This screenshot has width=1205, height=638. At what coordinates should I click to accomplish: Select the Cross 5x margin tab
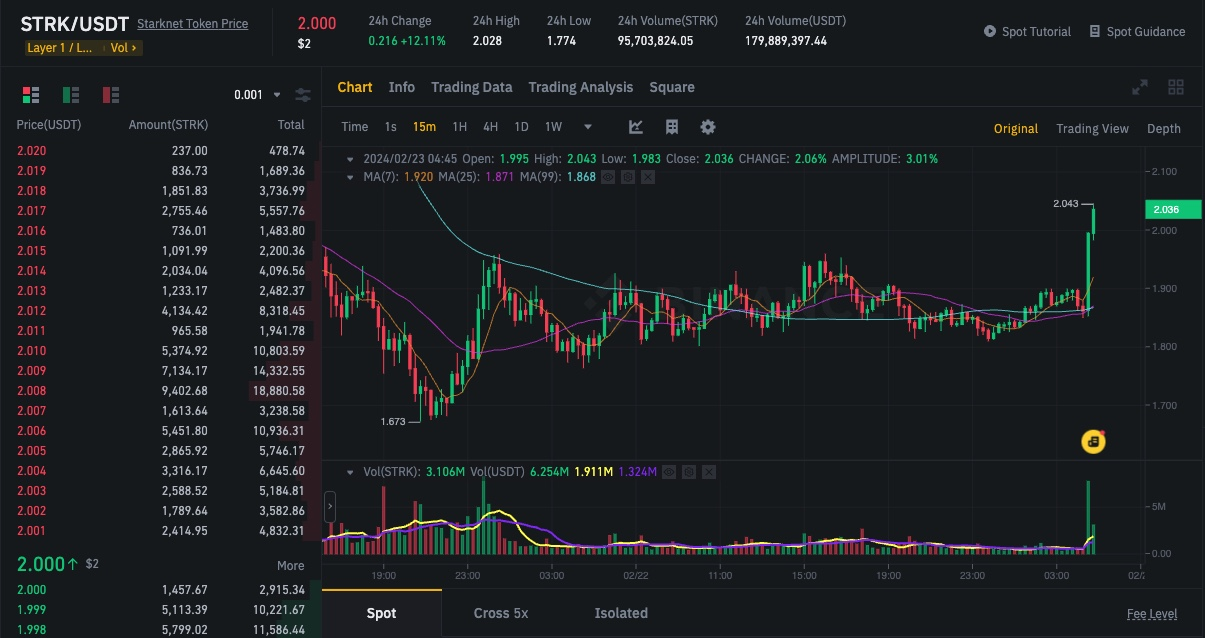coord(499,613)
